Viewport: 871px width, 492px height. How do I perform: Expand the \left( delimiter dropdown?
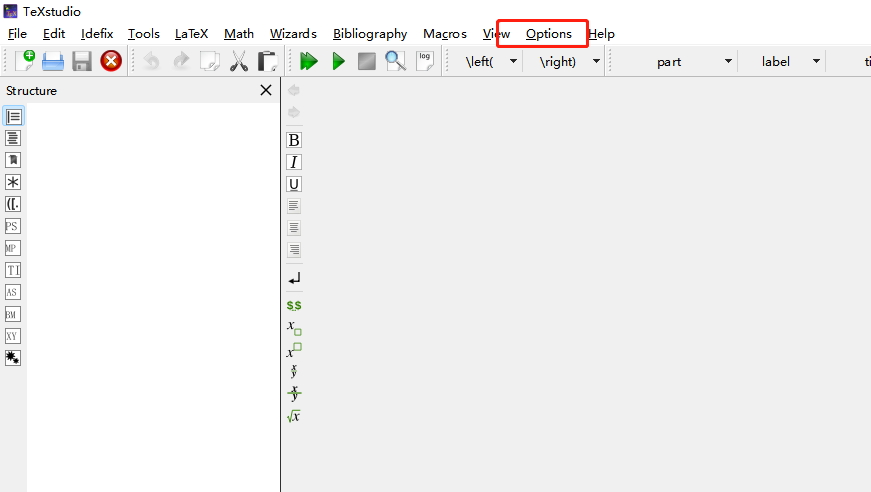pos(513,61)
